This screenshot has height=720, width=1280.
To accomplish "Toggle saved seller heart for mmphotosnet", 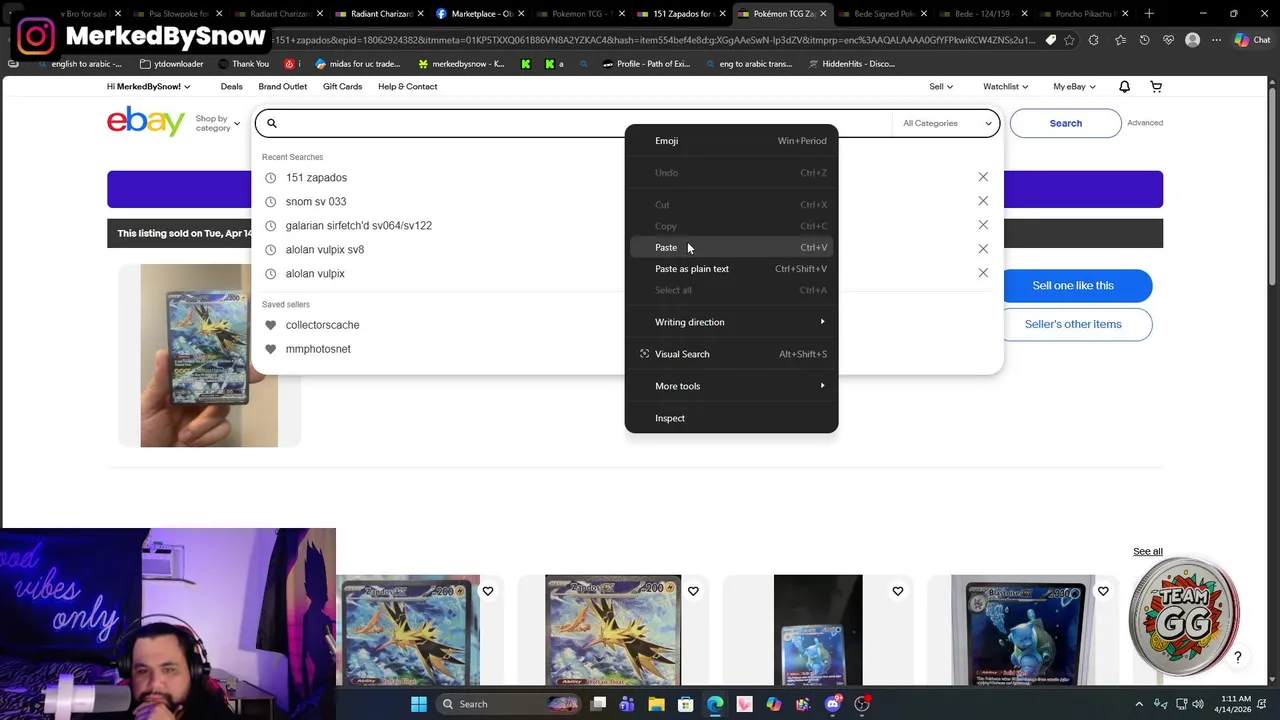I will click(x=270, y=349).
